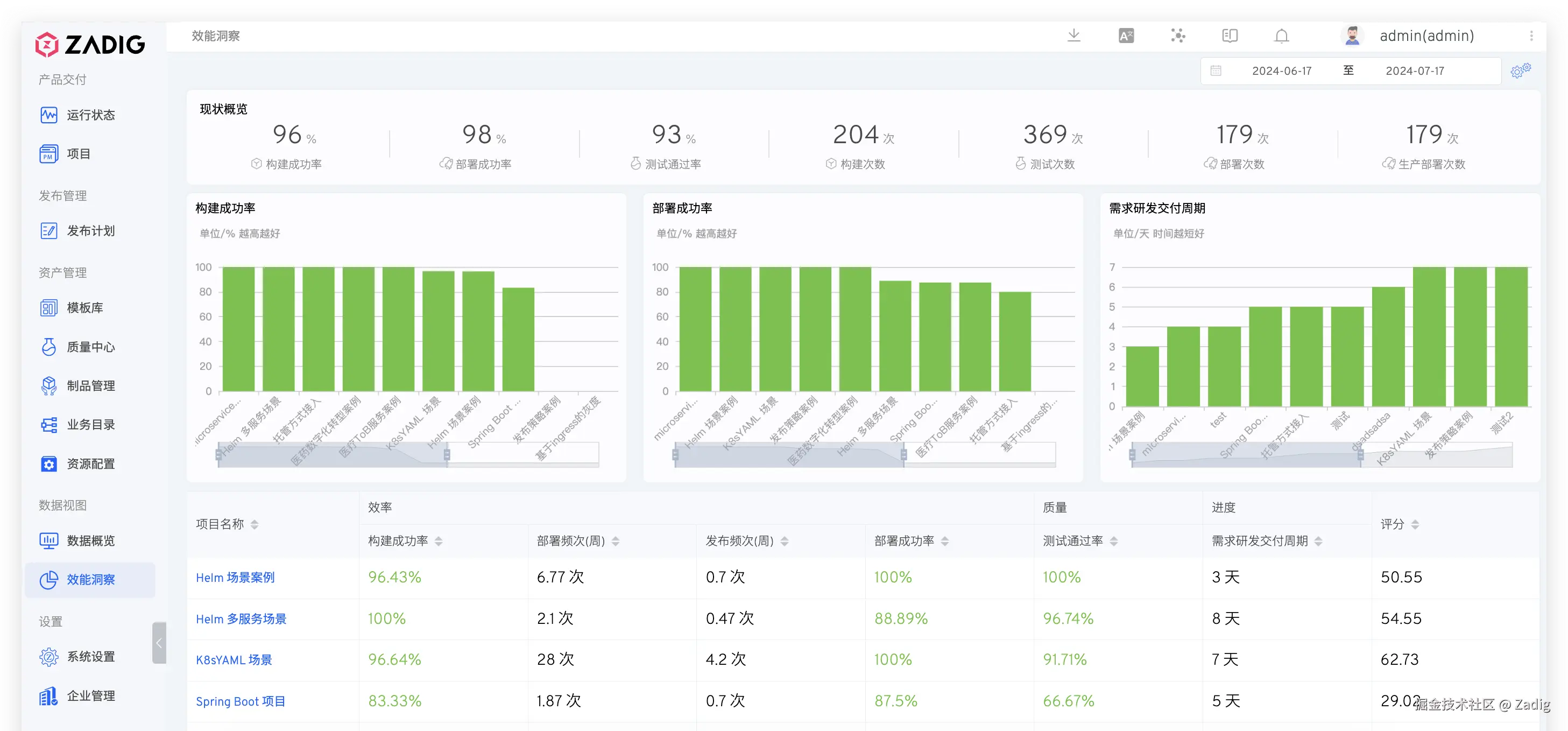Select 发布计划 in sidebar menu
The image size is (1568, 731).
[x=90, y=231]
